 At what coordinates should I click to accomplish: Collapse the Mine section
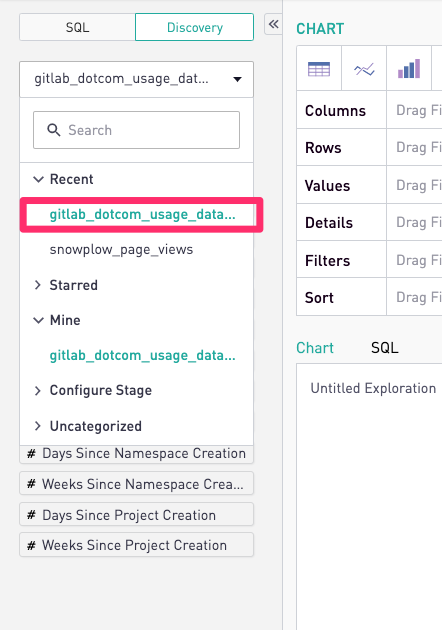click(38, 320)
